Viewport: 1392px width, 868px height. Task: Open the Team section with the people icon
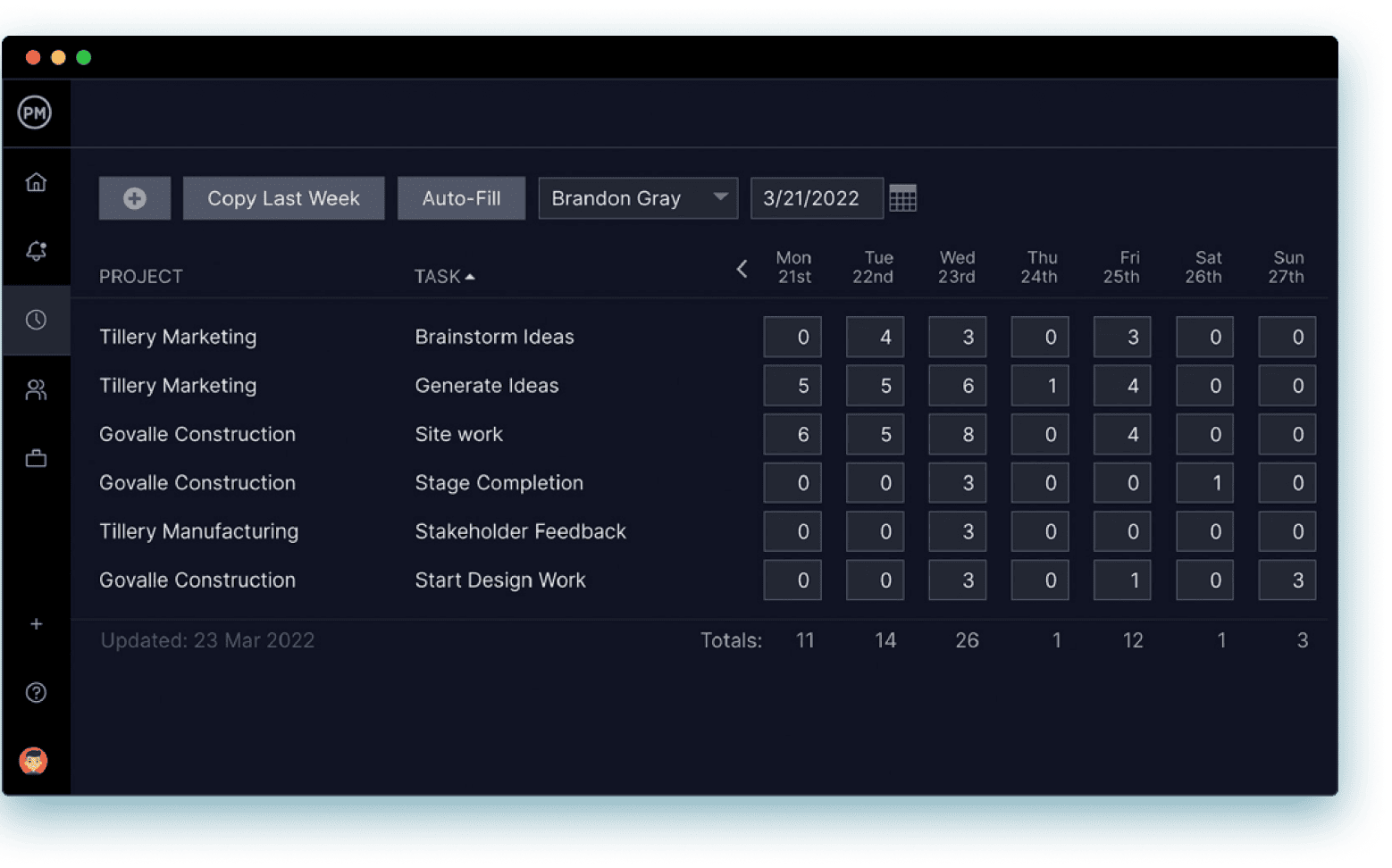(36, 389)
